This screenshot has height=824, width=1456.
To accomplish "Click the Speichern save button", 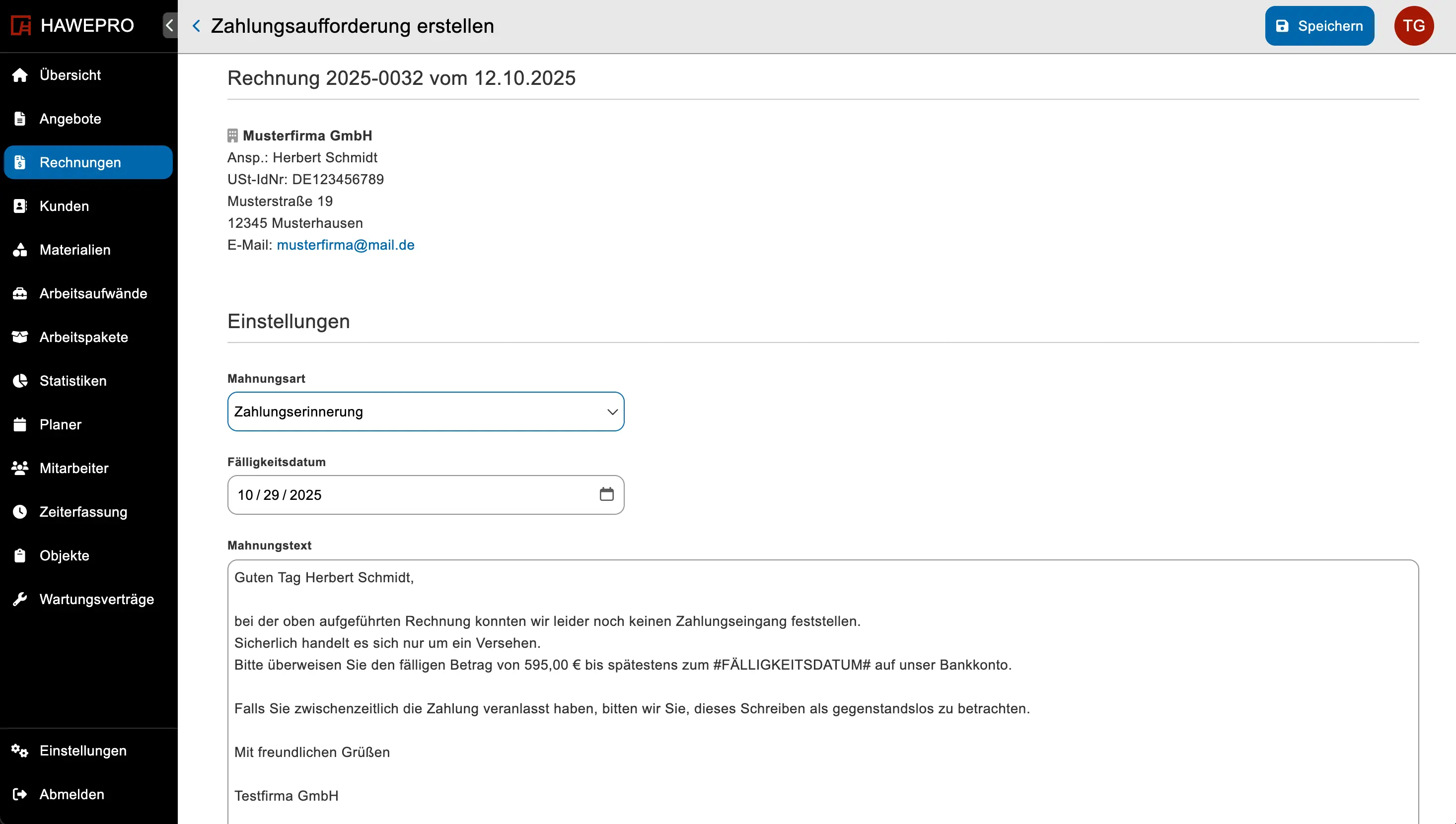I will click(x=1319, y=26).
